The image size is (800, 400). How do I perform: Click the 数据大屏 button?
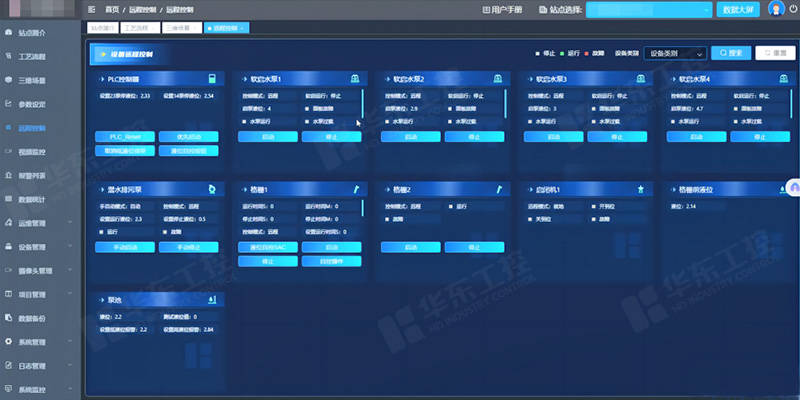(x=739, y=9)
